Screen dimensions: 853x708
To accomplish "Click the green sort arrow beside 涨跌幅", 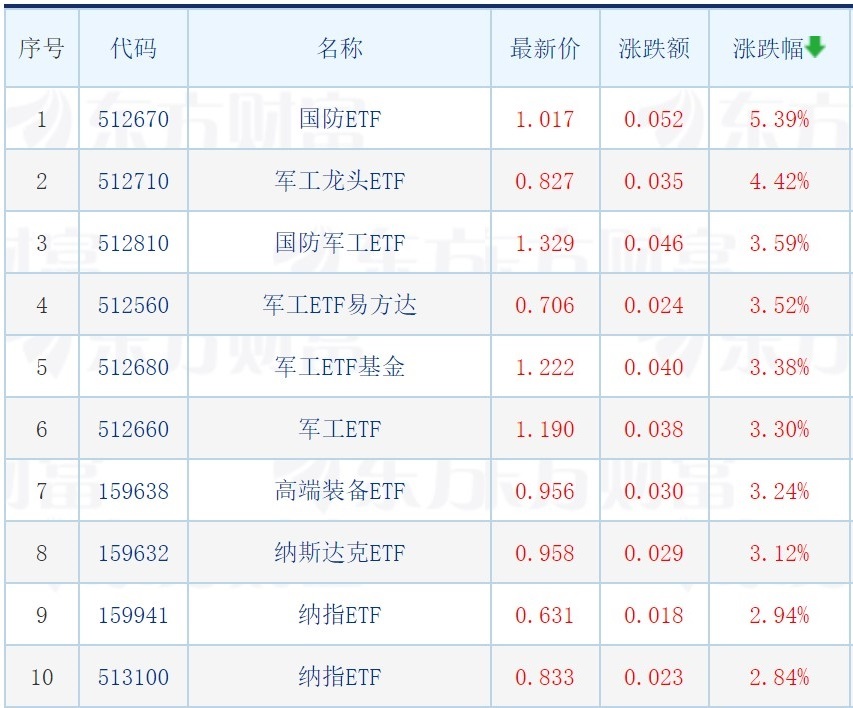I will 815,47.
